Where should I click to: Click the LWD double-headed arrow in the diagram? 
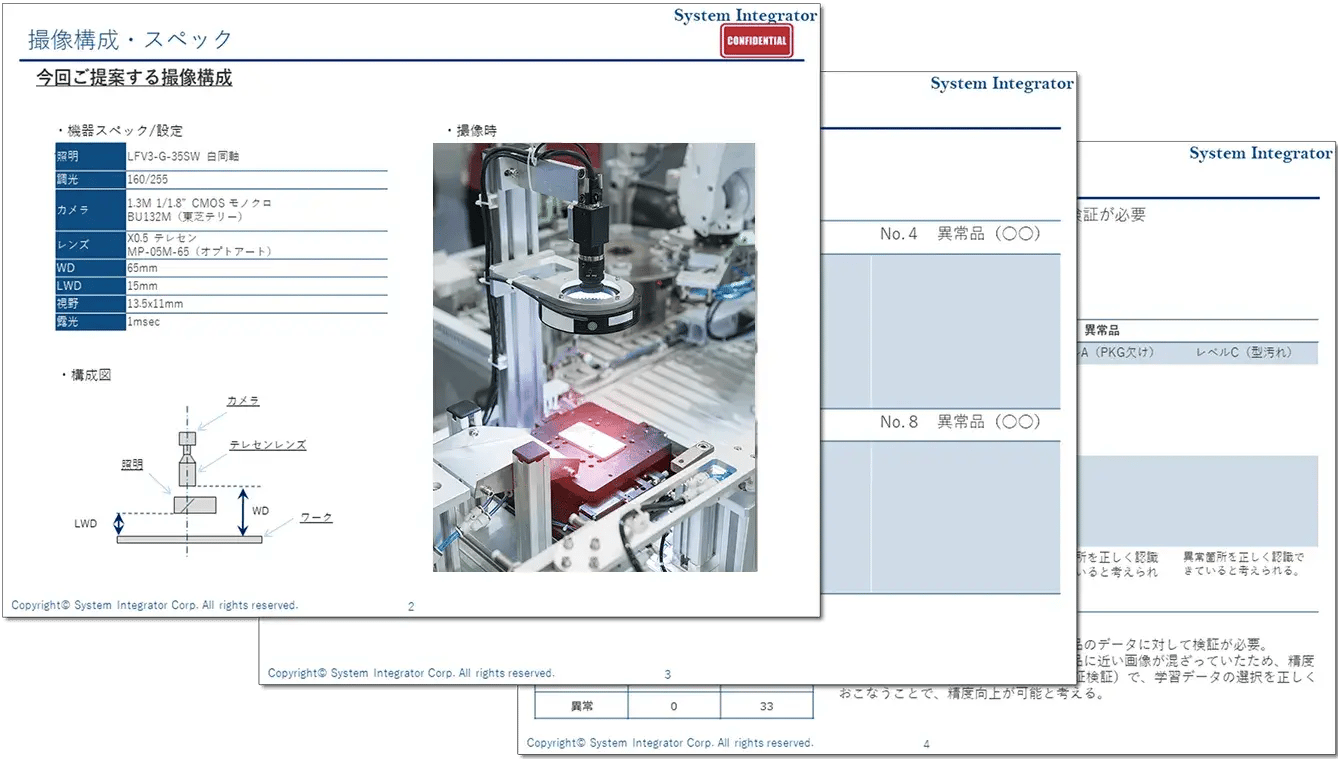[x=119, y=523]
